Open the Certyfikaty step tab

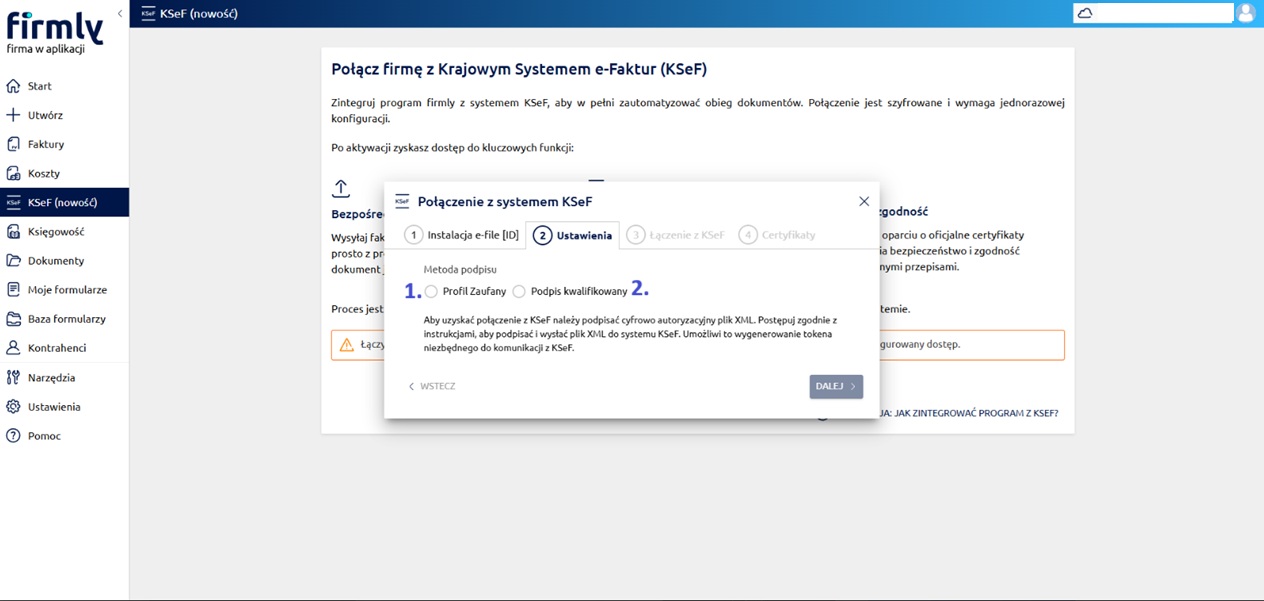(777, 235)
